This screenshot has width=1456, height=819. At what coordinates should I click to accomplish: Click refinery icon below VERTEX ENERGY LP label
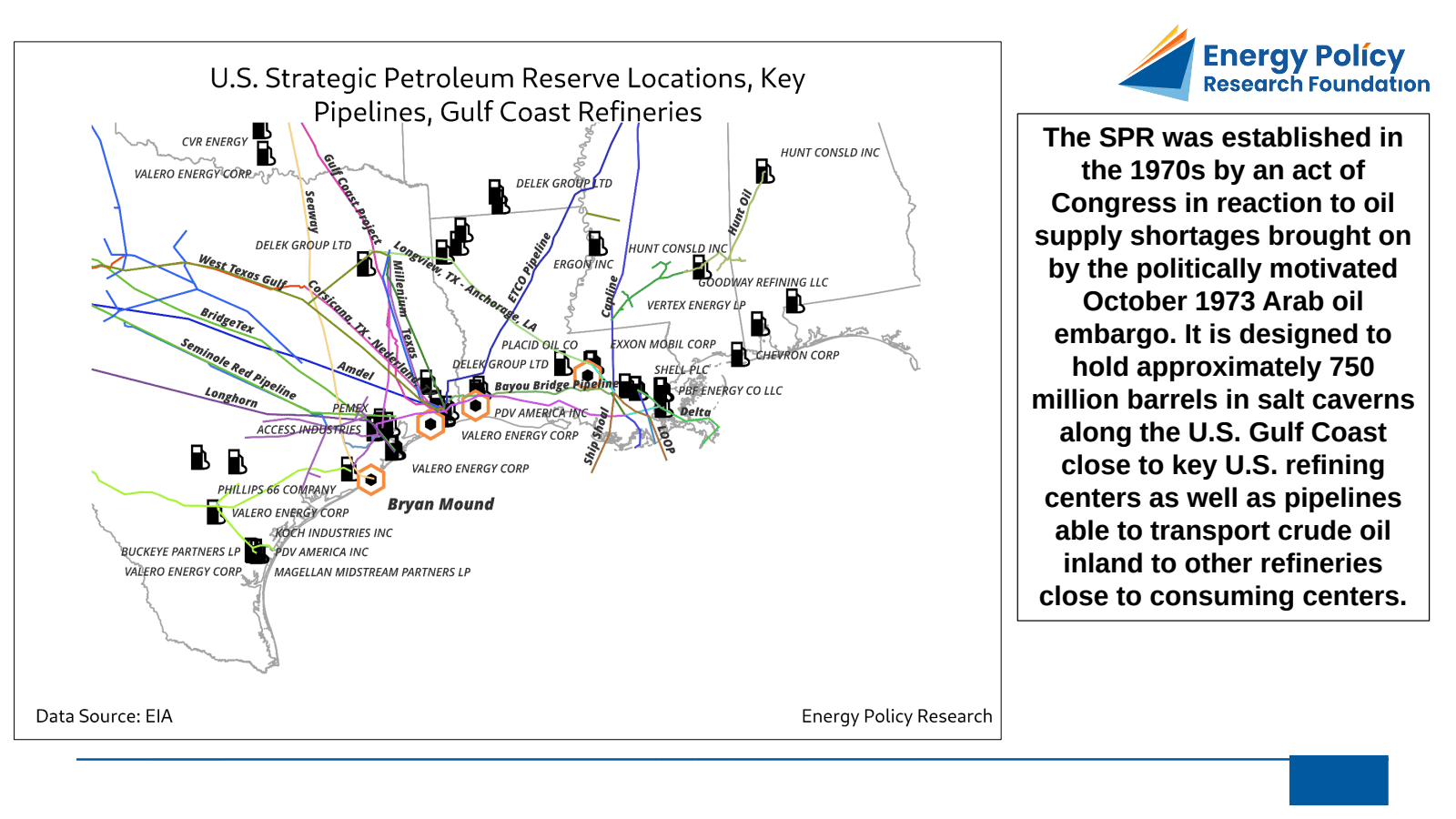pyautogui.click(x=759, y=323)
